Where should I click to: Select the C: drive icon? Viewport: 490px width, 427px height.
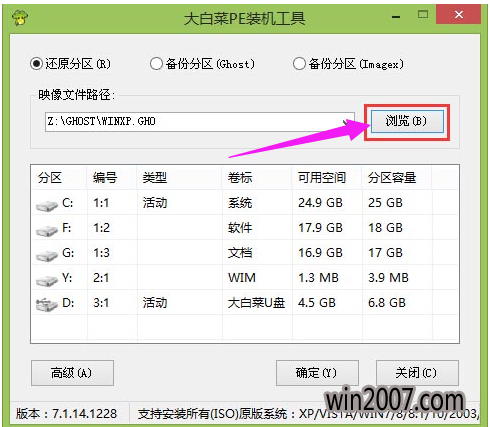point(47,205)
